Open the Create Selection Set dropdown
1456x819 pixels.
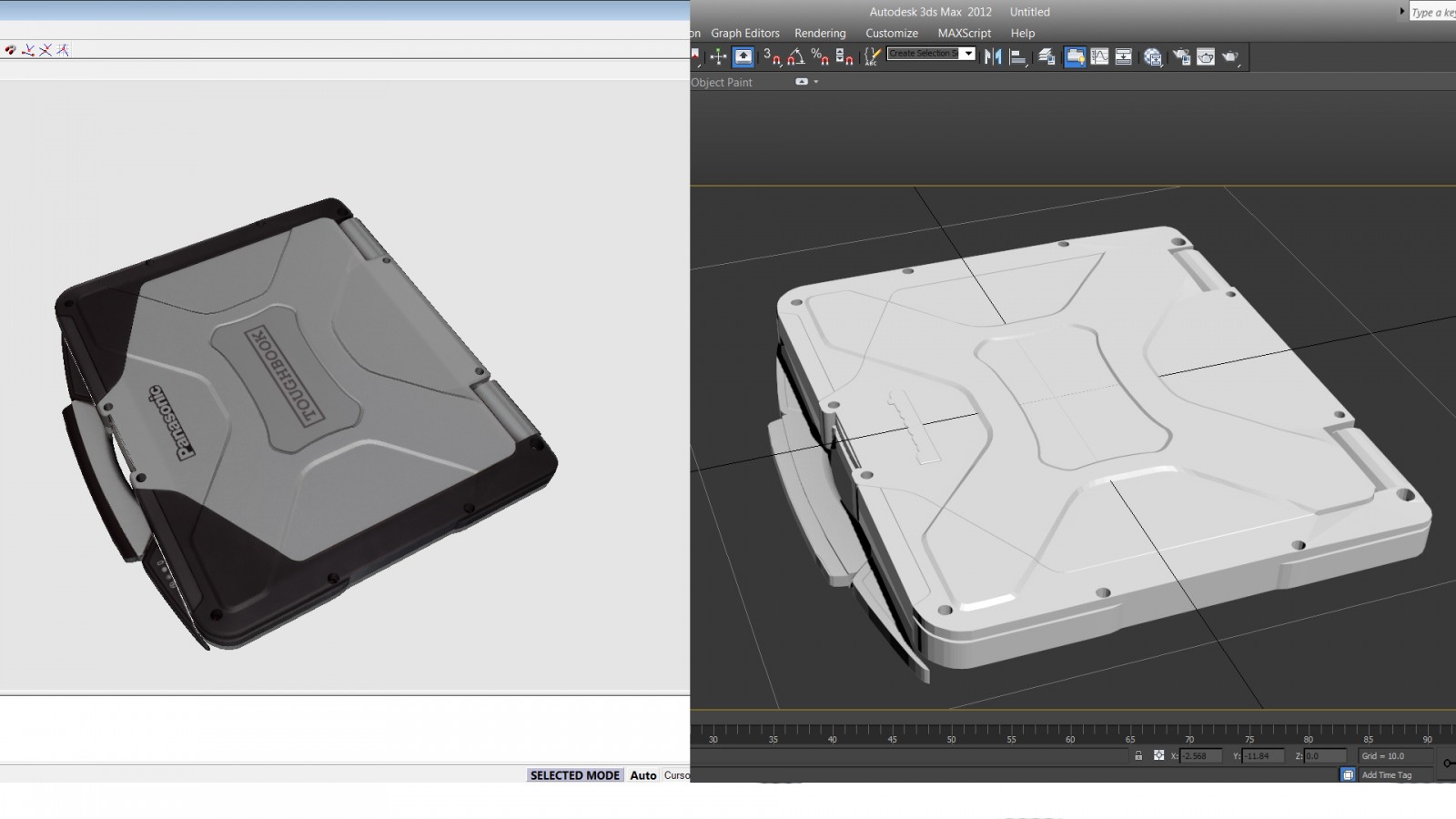pos(968,54)
